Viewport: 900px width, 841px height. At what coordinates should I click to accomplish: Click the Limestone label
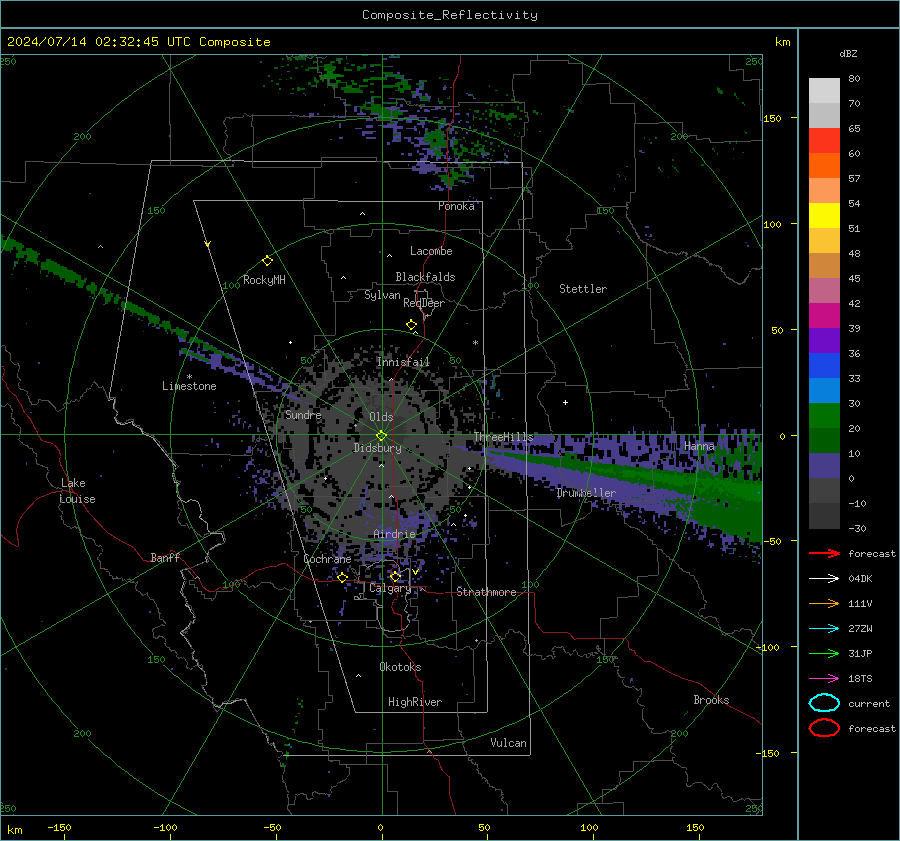coord(189,386)
